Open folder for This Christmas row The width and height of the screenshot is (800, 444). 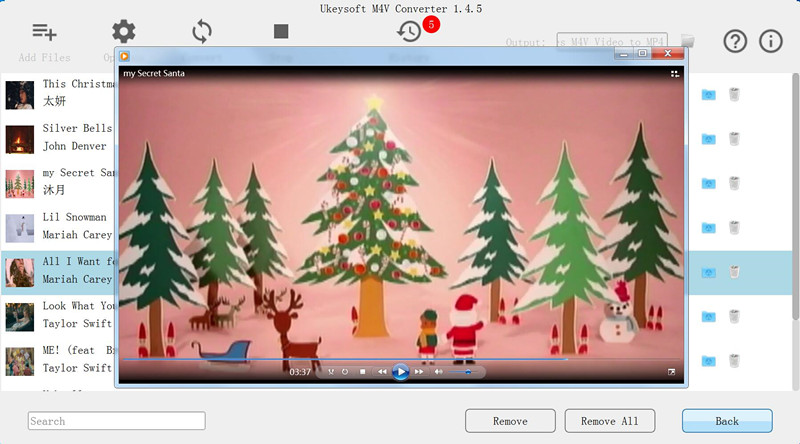pyautogui.click(x=708, y=94)
